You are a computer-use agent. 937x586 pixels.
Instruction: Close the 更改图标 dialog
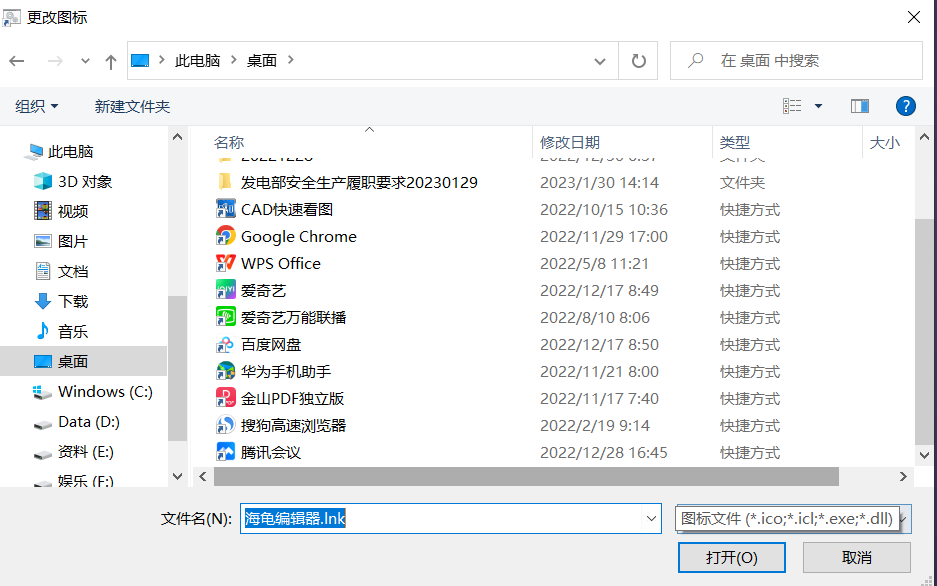pyautogui.click(x=914, y=17)
